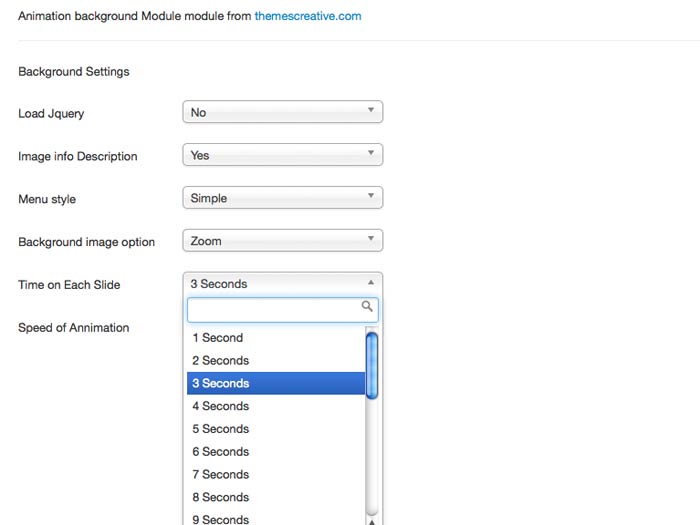Image resolution: width=700 pixels, height=525 pixels.
Task: Click the scrollbar down arrow in list
Action: tap(372, 520)
